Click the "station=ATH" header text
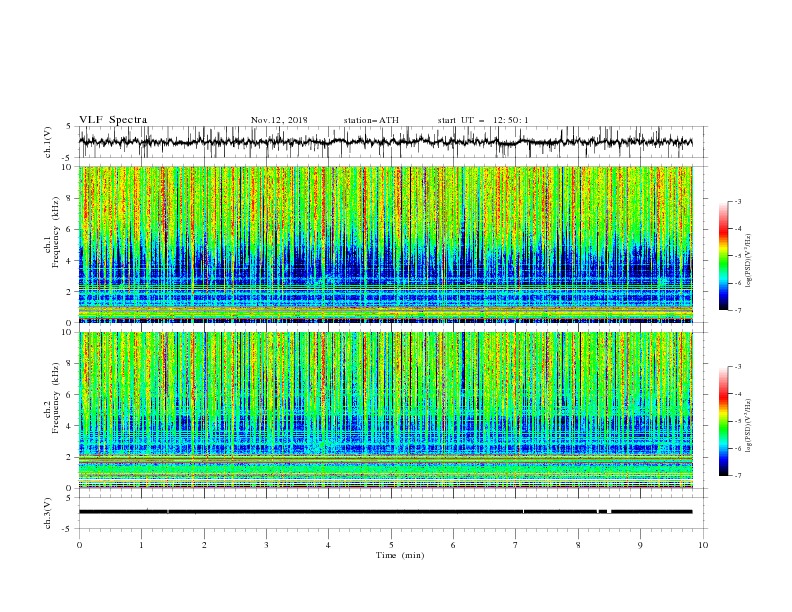 click(x=371, y=120)
